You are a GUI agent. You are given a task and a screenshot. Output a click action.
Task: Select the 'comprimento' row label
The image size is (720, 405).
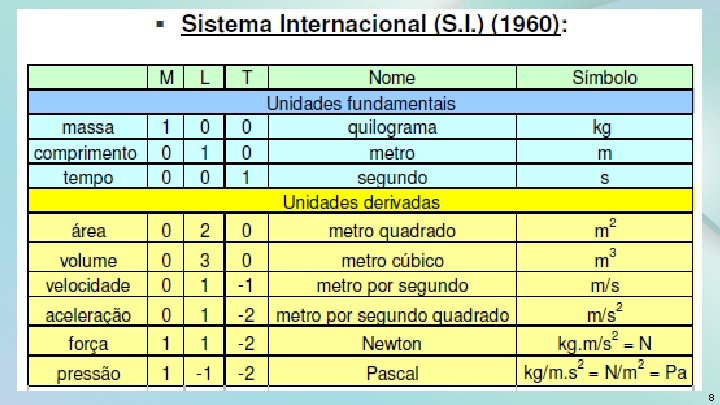[x=86, y=153]
